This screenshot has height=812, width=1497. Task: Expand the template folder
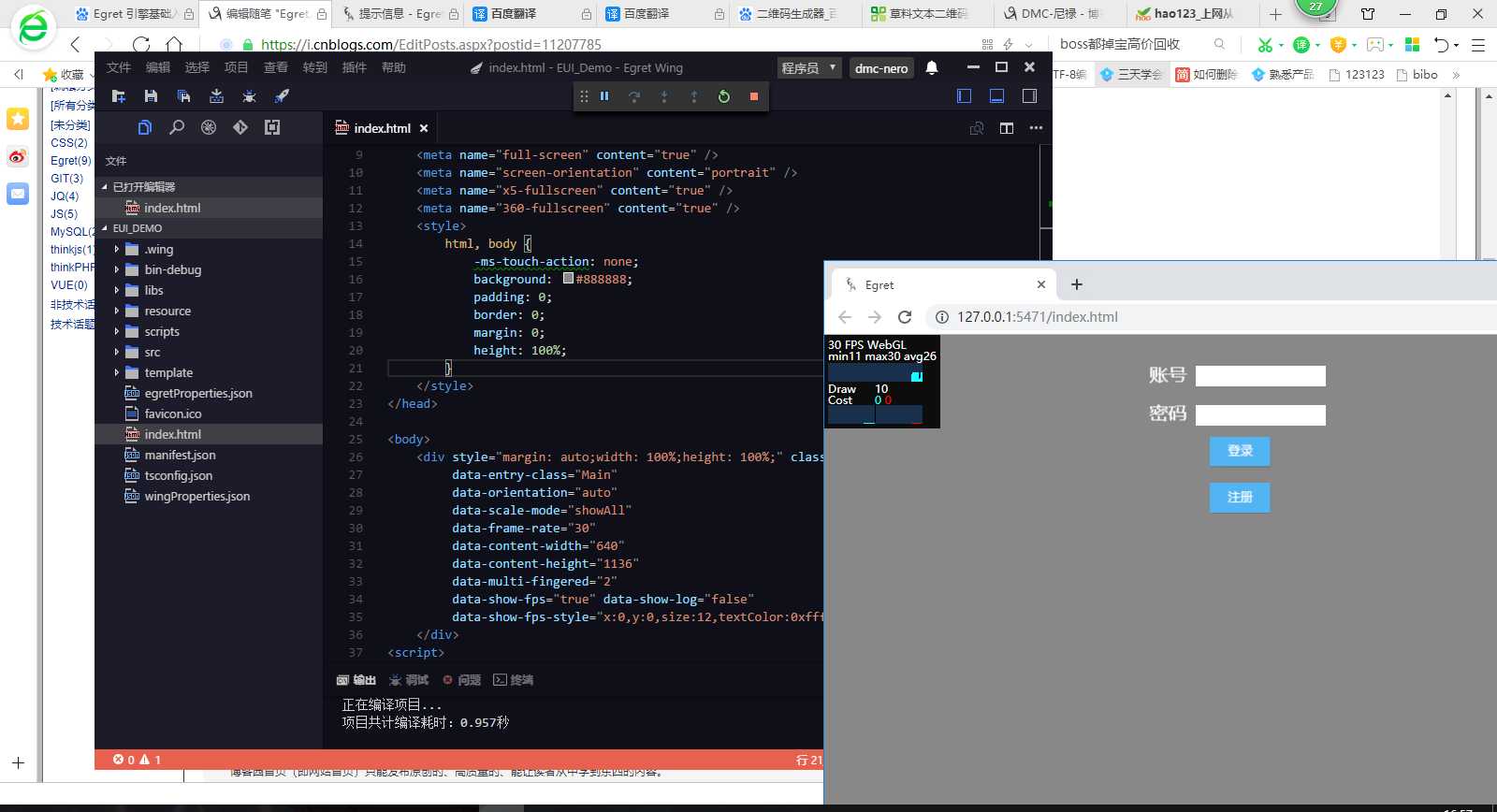[x=117, y=373]
